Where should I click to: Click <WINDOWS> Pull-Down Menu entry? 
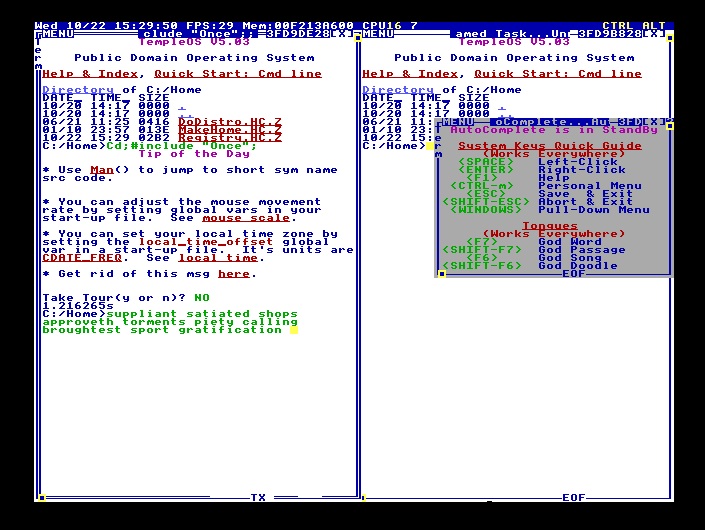pos(550,210)
